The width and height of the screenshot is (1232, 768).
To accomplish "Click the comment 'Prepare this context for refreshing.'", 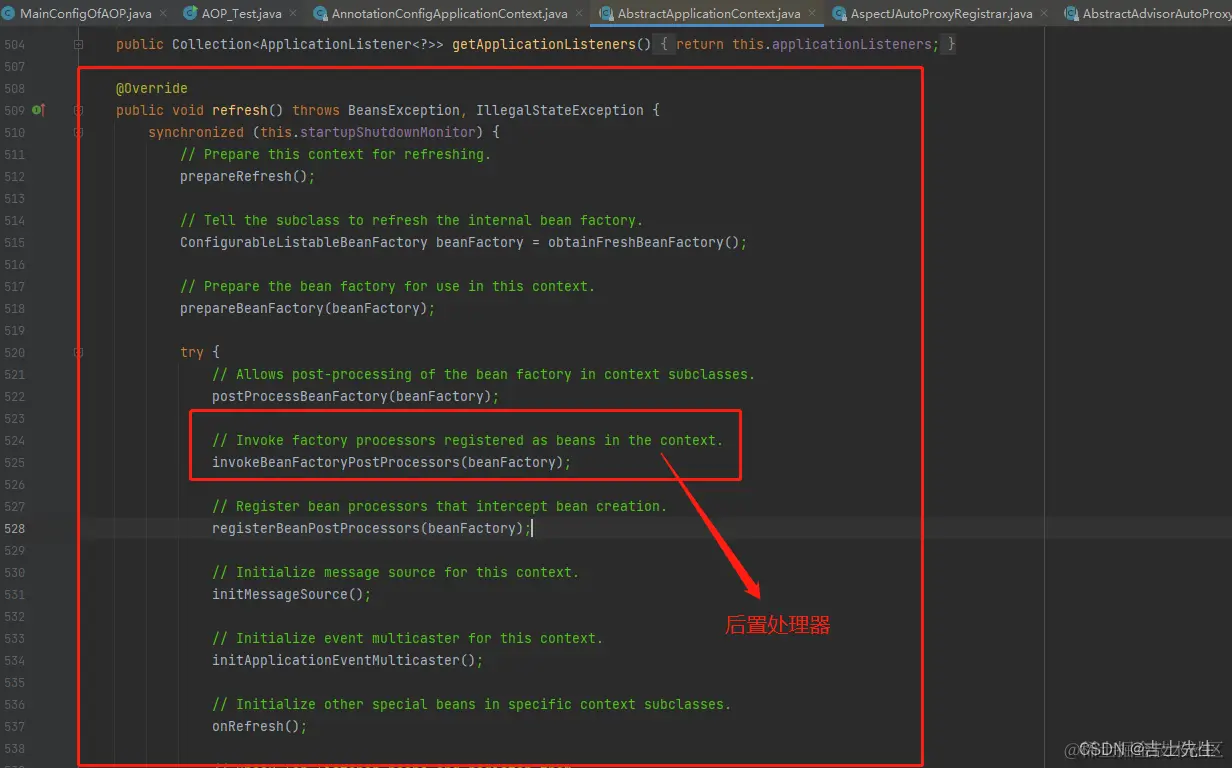I will (336, 154).
